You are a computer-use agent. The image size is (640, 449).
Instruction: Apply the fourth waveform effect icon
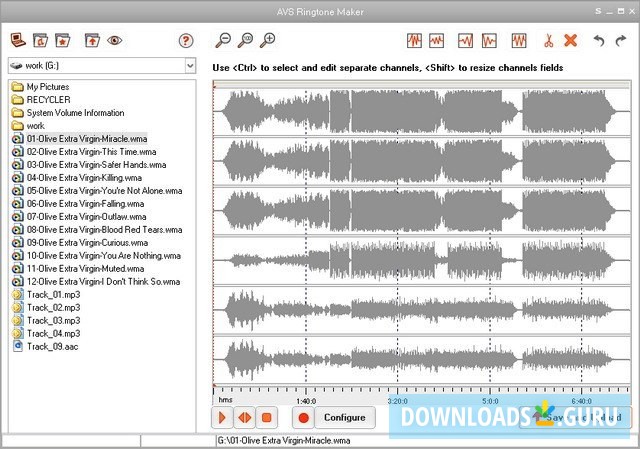489,40
